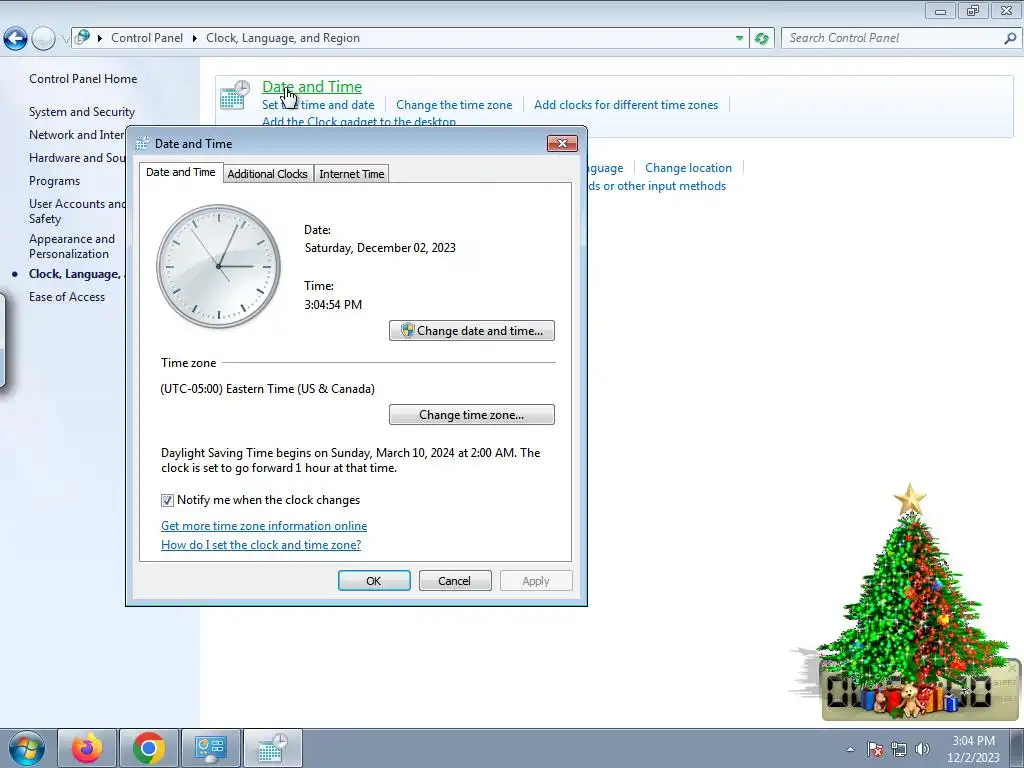Switch to Date and Time taskbar button

tap(272, 748)
